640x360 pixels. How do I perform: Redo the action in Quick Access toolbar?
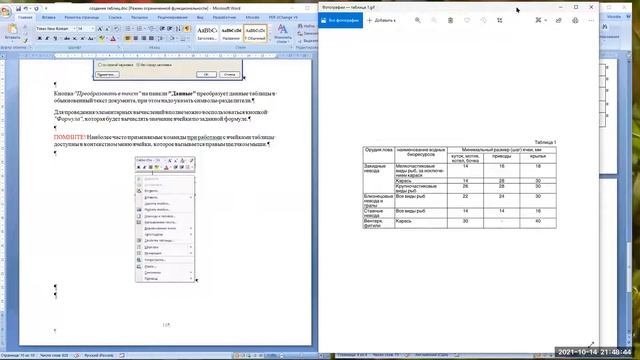pyautogui.click(x=36, y=8)
